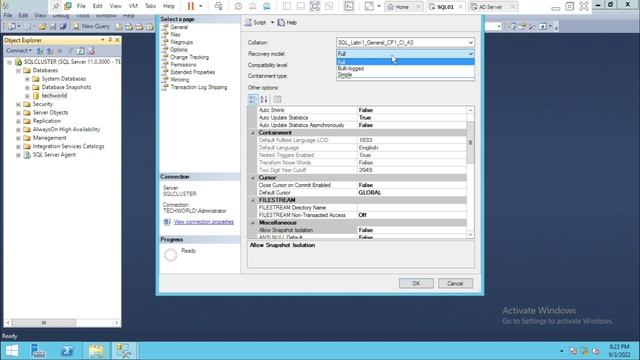
Task: Expand the System Databases folder
Action: coord(27,79)
